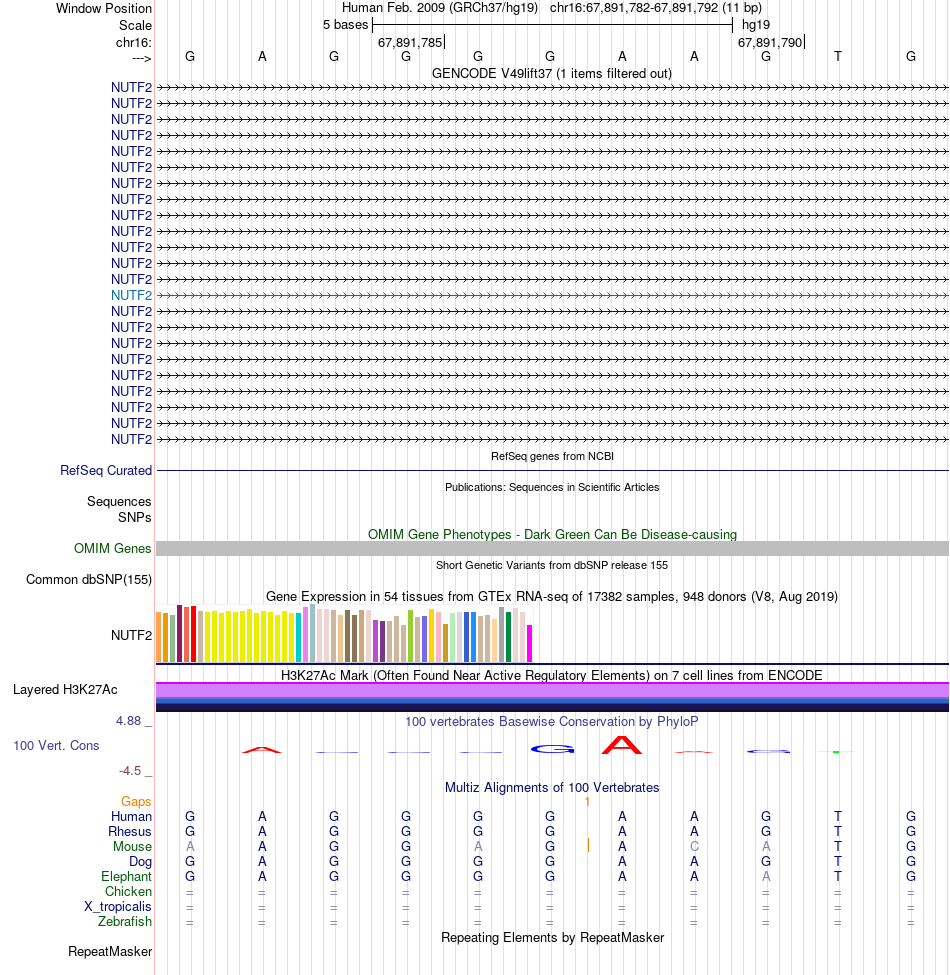Viewport: 950px width, 975px height.
Task: Click the Window Position track label
Action: click(x=103, y=9)
